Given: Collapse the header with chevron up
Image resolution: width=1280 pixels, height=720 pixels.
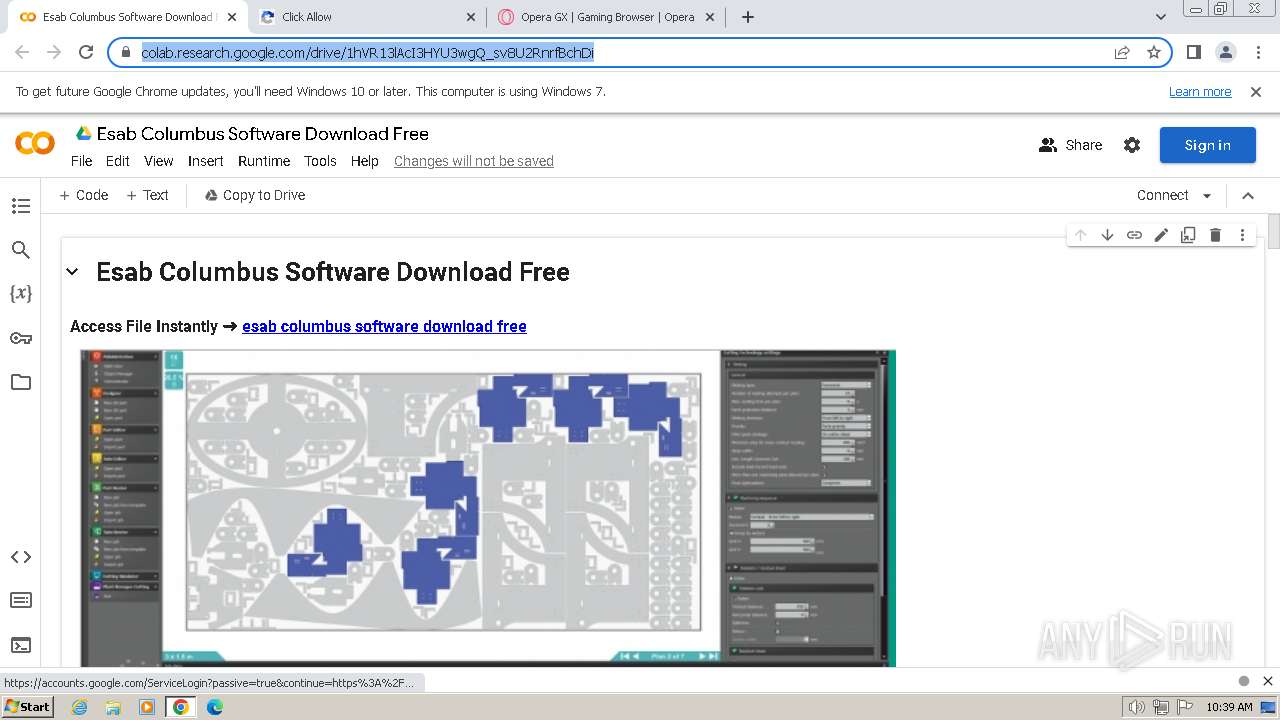Looking at the screenshot, I should (1248, 195).
